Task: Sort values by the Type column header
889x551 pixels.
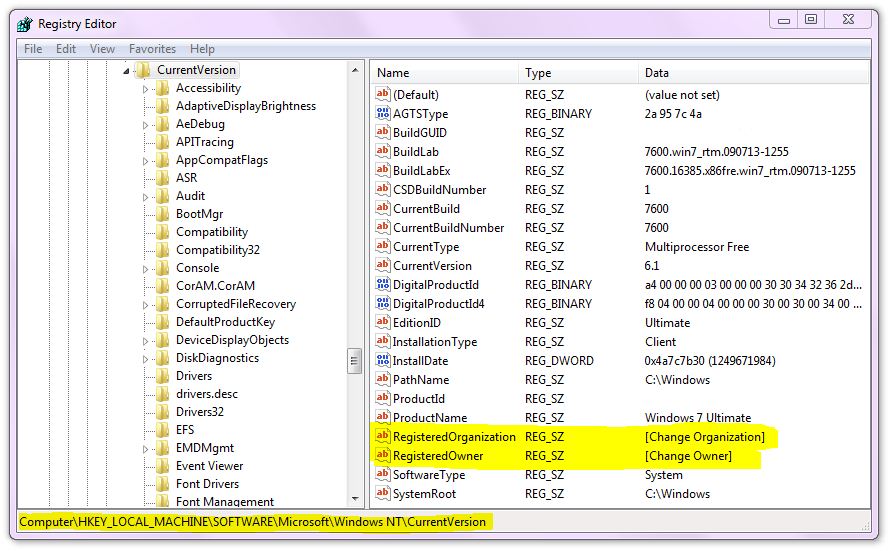Action: click(x=578, y=73)
